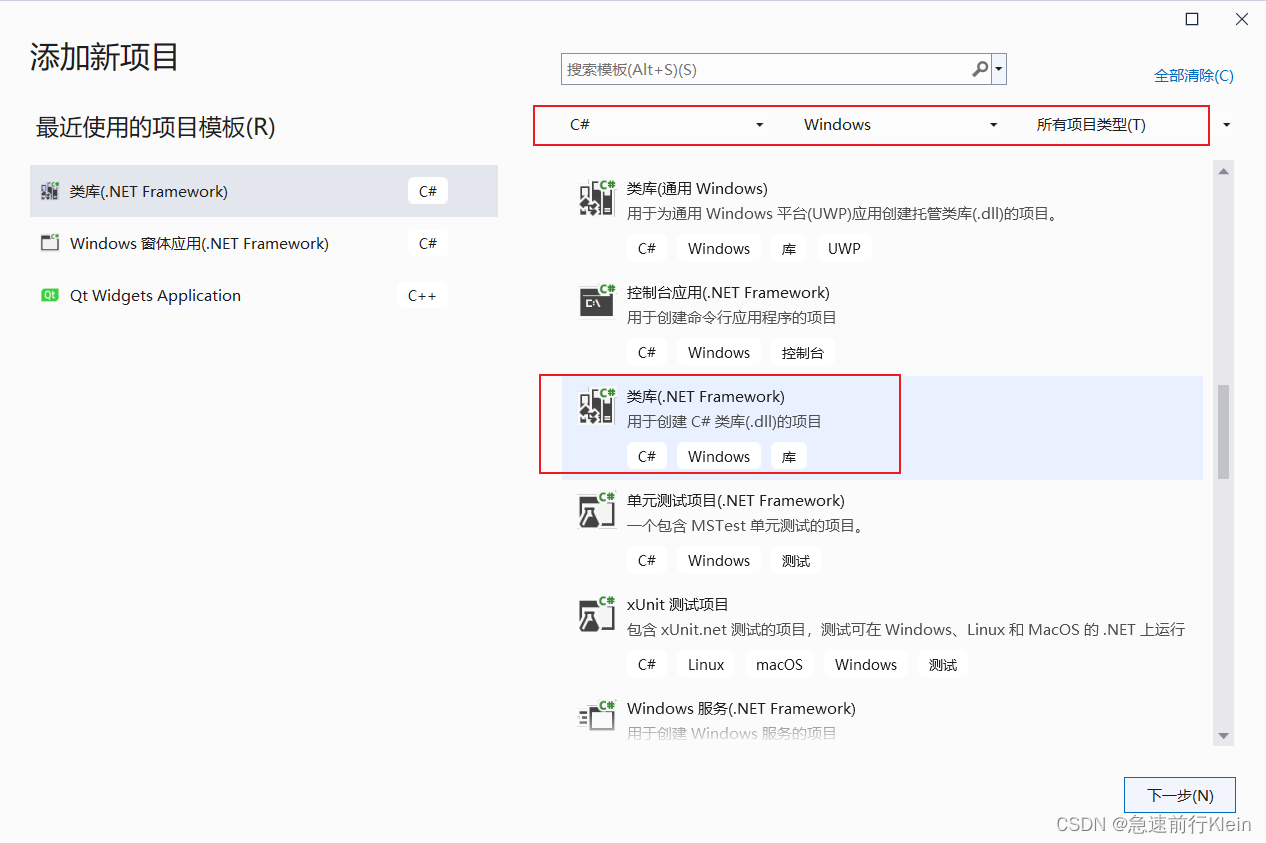
Task: Click the highlighted Class Library (.NET Framework) template icon
Action: pos(597,406)
